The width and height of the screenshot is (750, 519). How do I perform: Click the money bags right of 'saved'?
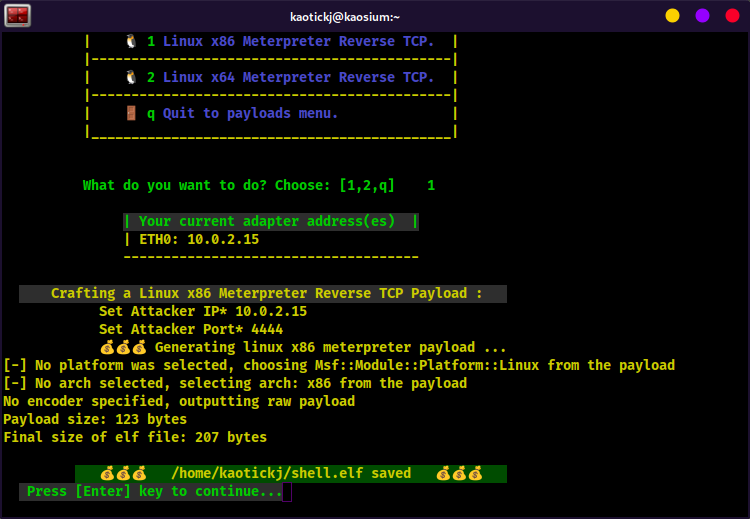[x=459, y=474]
